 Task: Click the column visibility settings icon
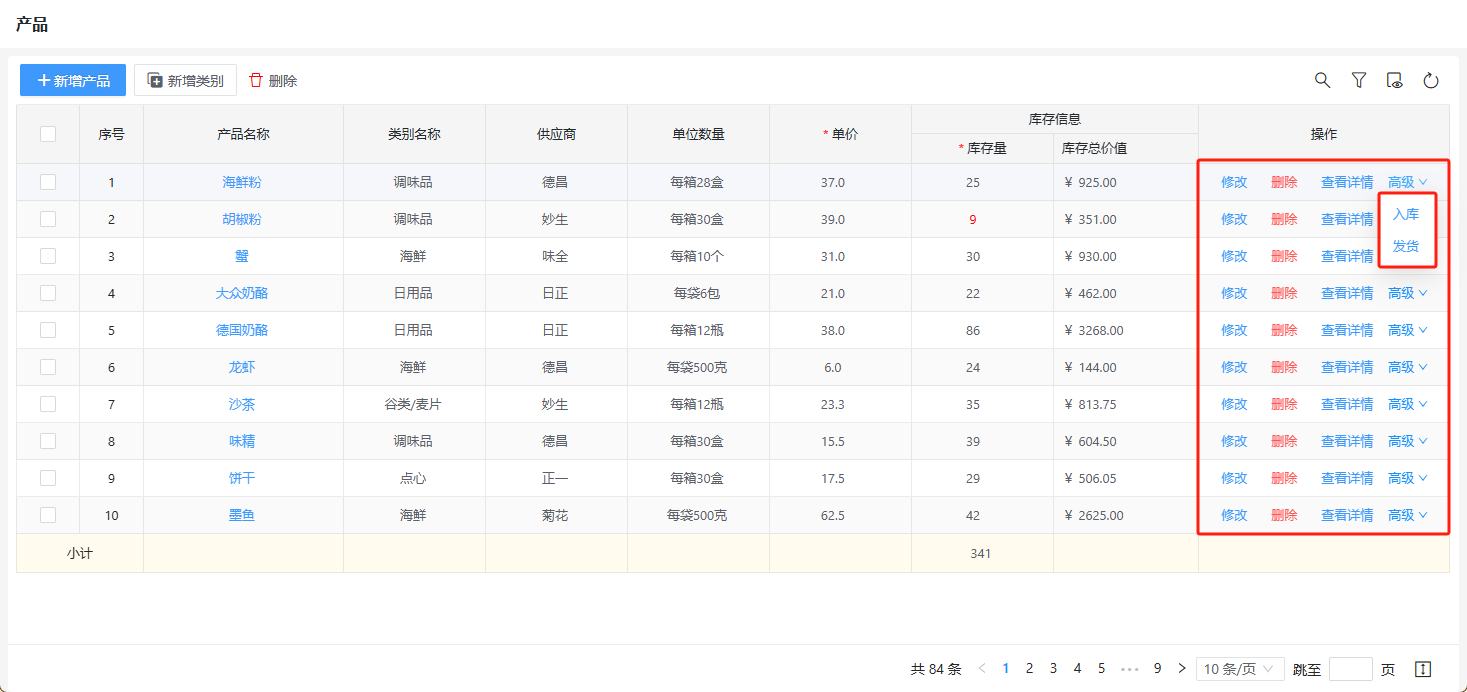[x=1394, y=81]
